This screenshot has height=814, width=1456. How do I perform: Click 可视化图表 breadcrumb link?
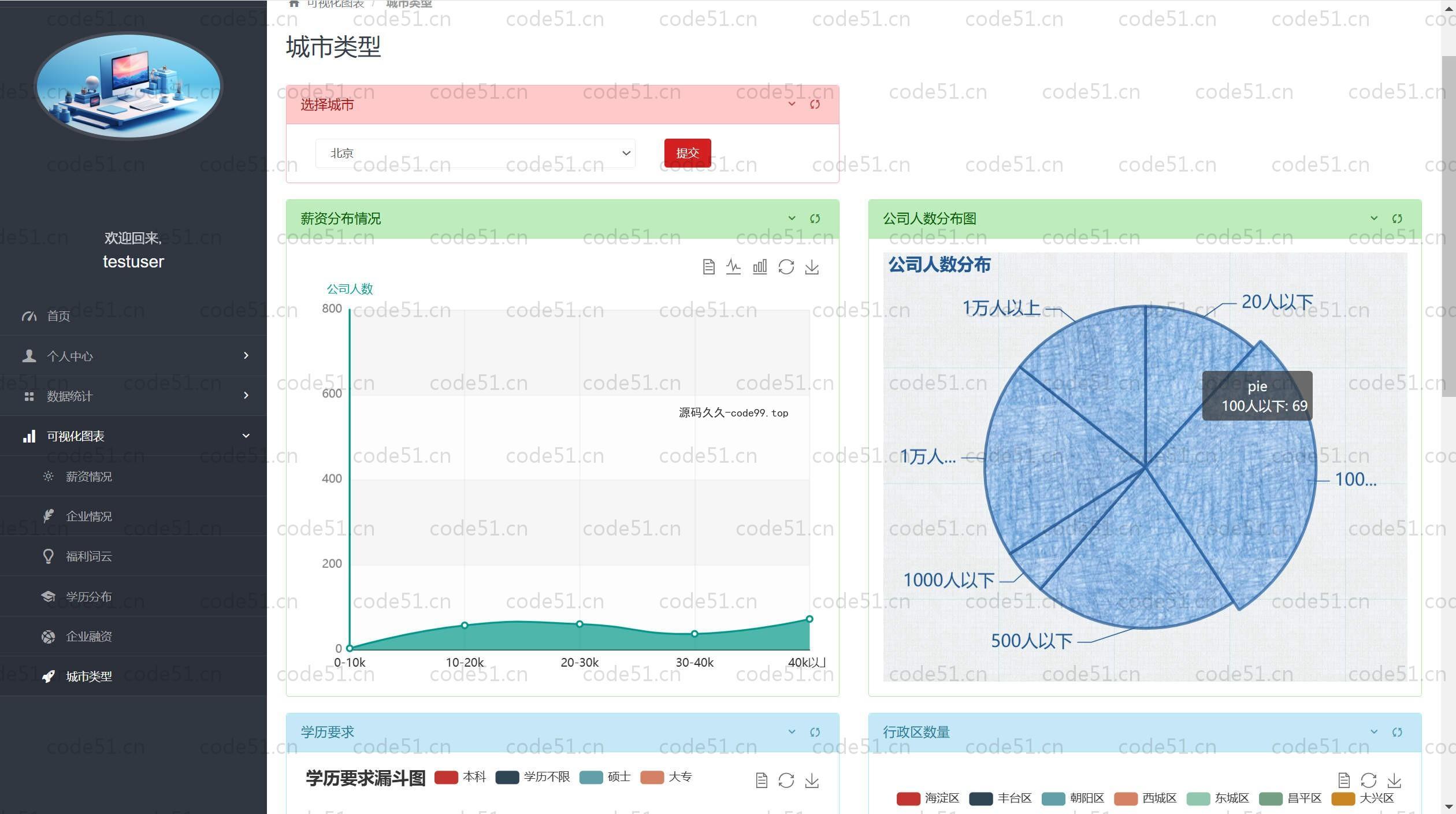335,3
